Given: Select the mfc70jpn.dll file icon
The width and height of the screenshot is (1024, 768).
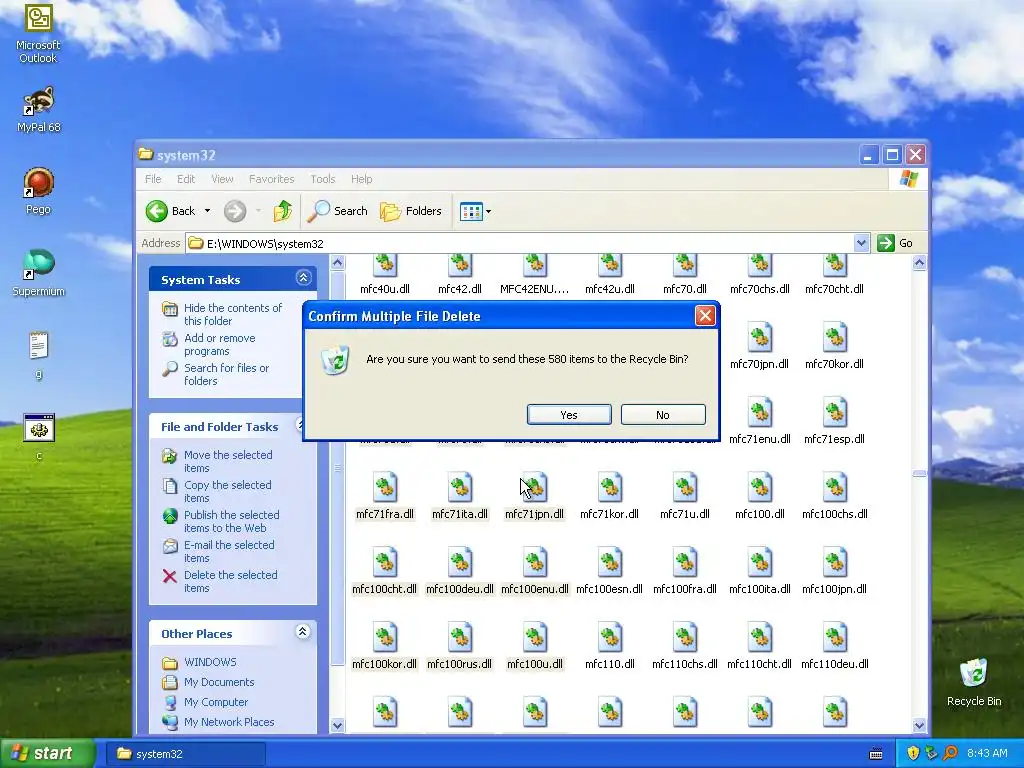Looking at the screenshot, I should pos(760,337).
